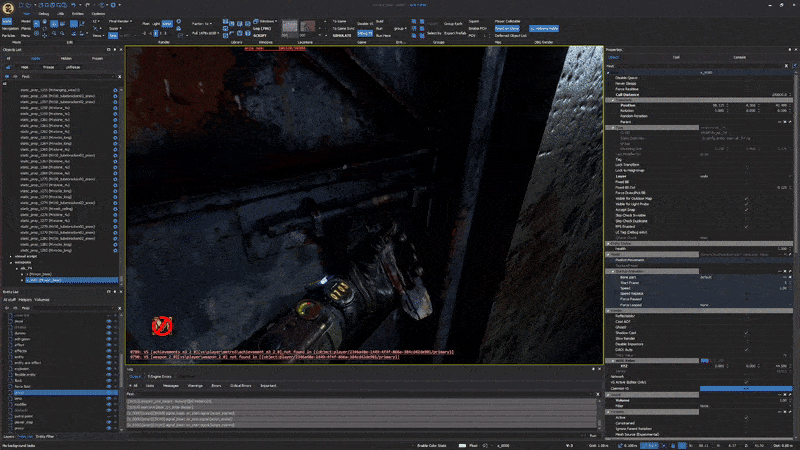The width and height of the screenshot is (800, 450).
Task: Switch to the Entities ribbon tab
Action: click(76, 13)
